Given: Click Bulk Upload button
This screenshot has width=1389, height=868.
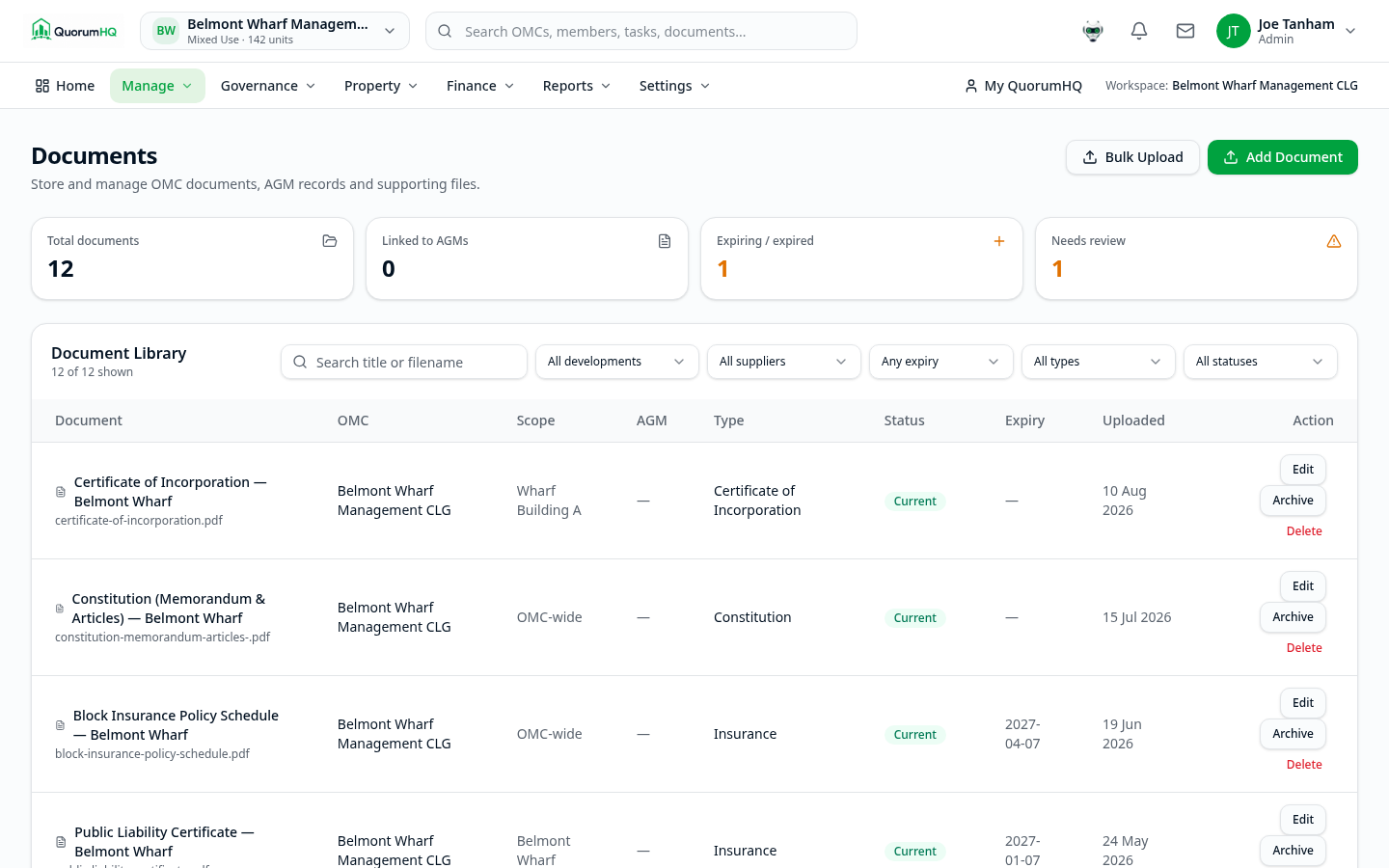Looking at the screenshot, I should [1132, 157].
